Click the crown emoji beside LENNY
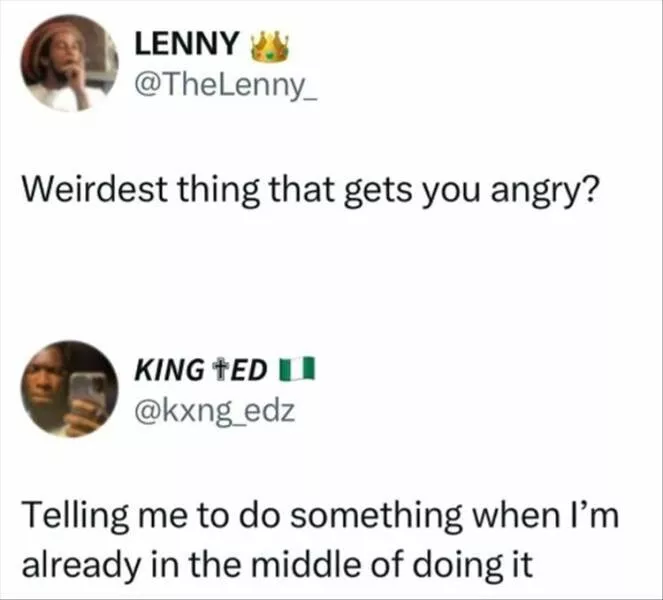663x600 pixels. tap(265, 43)
